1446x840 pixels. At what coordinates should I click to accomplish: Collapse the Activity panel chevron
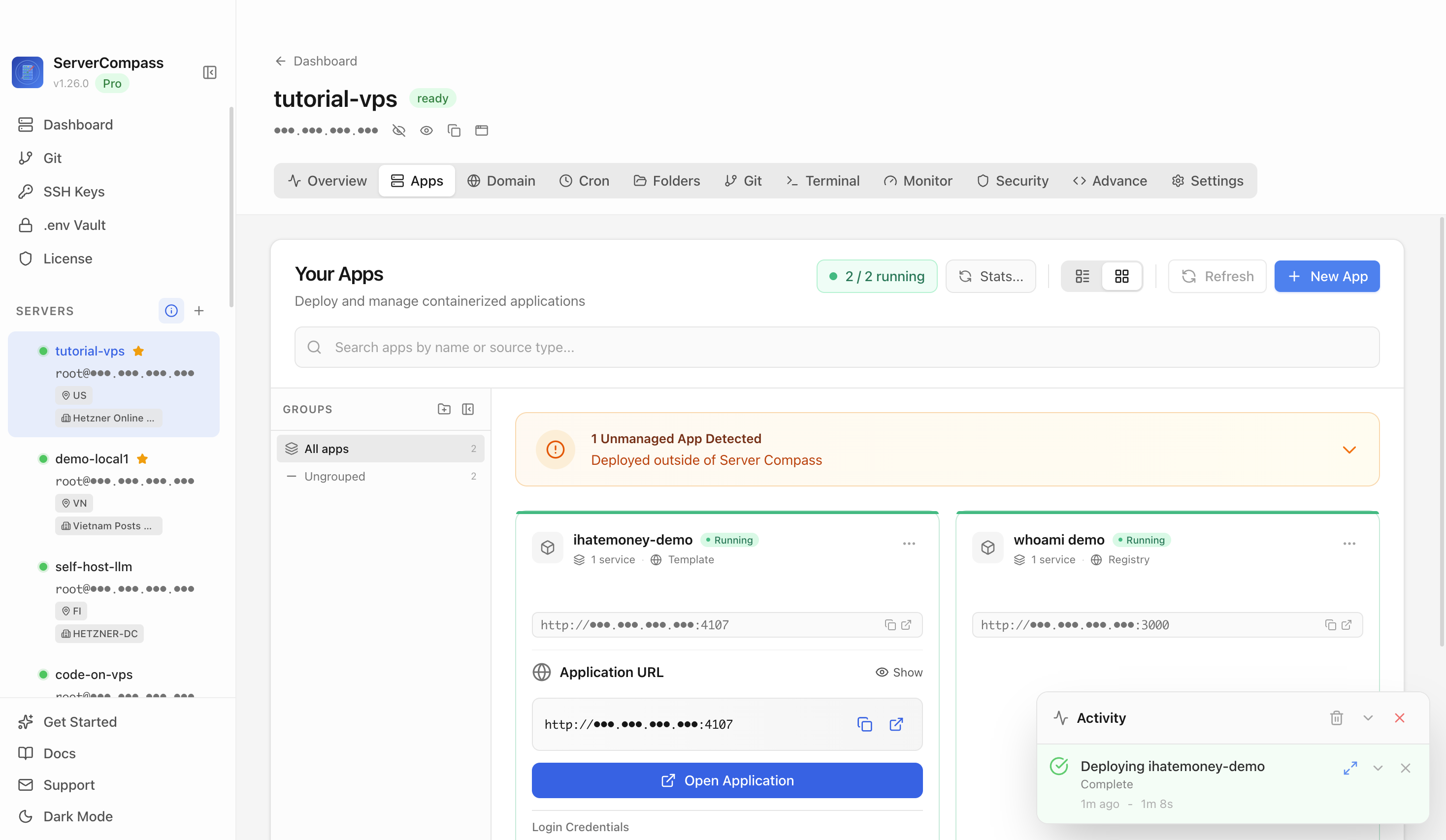1368,718
